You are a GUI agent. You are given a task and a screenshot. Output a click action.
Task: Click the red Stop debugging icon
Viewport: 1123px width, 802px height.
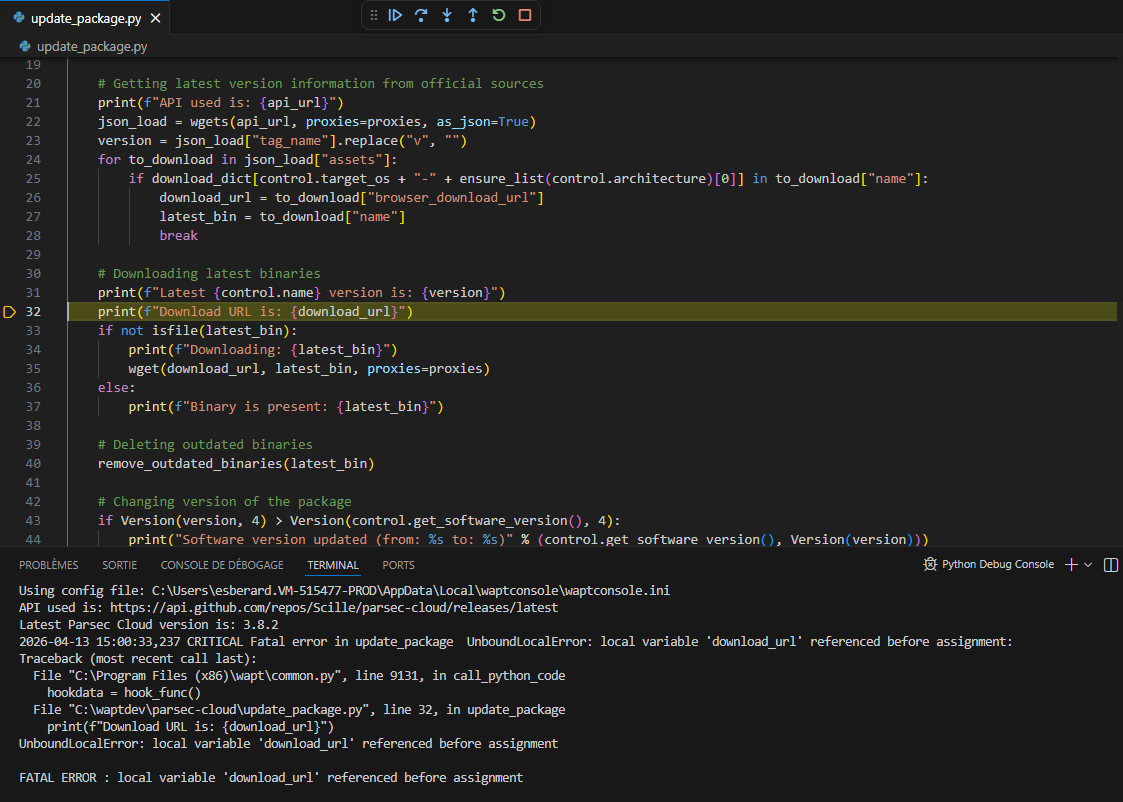(523, 15)
